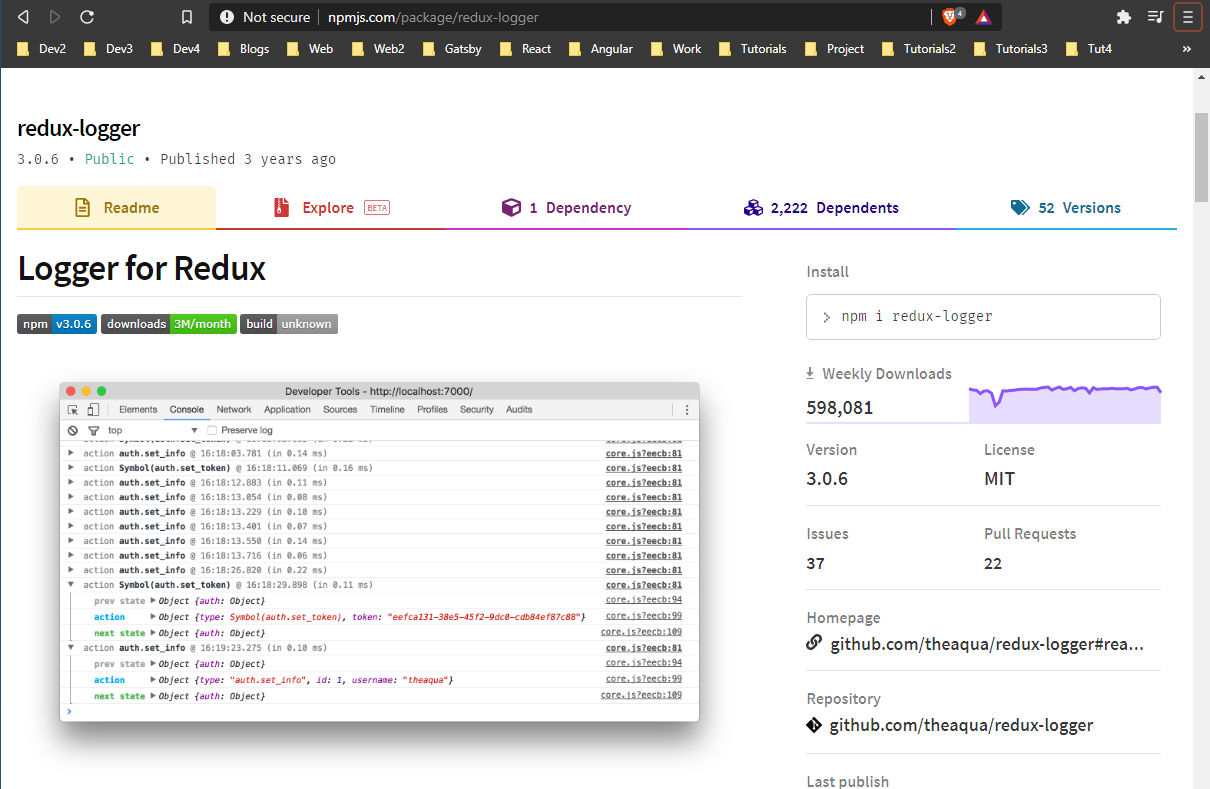
Task: Open the Tutorials bookmarks folder
Action: [x=753, y=48]
